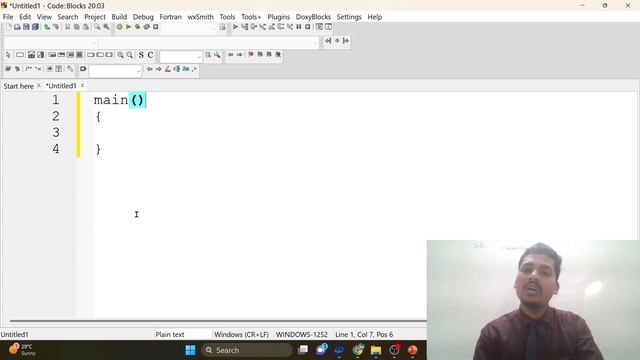The width and height of the screenshot is (640, 360).
Task: Click the Paste toolbar icon
Action: tap(86, 27)
